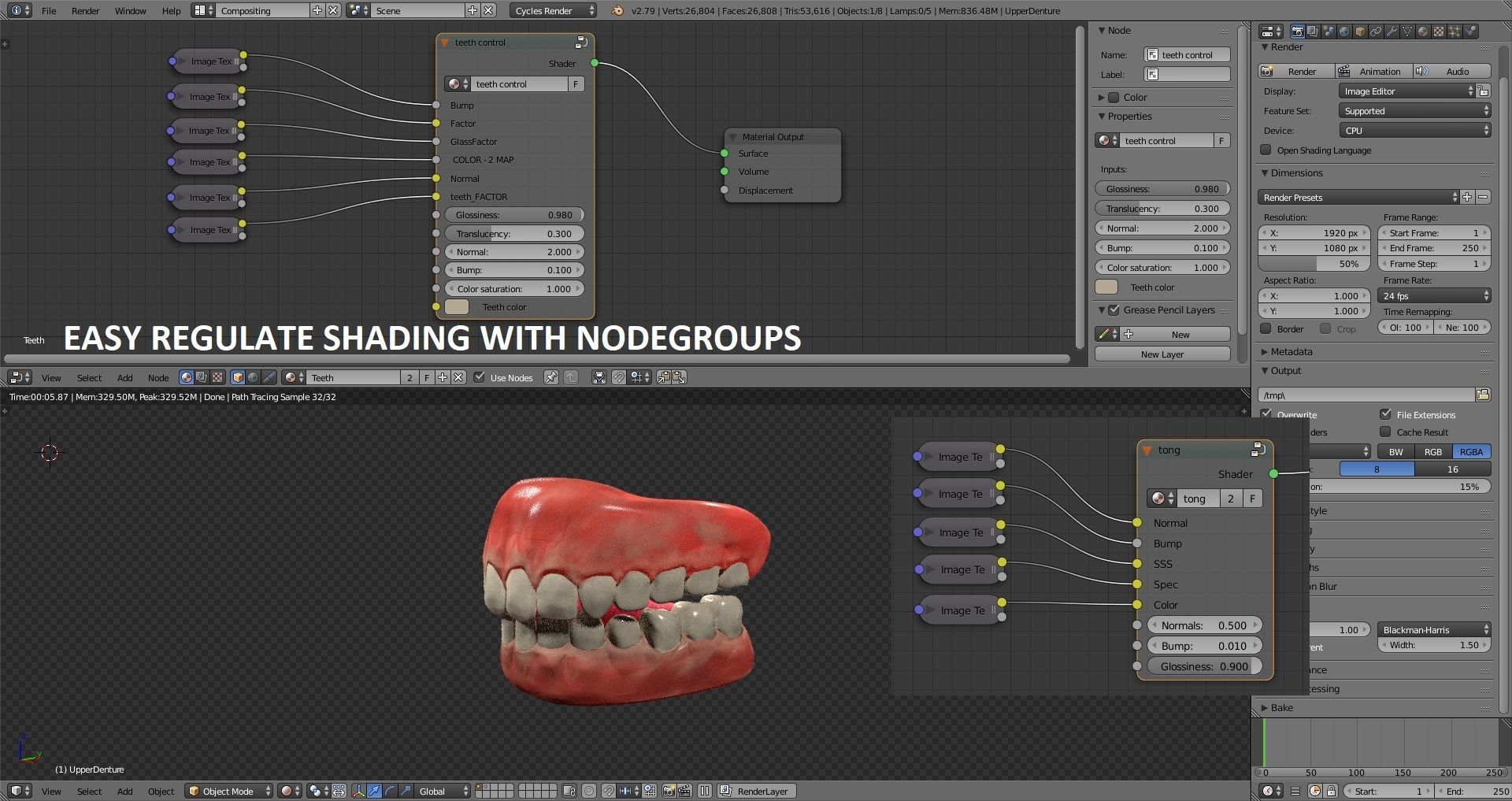Choose line style shader type icon

(269, 377)
